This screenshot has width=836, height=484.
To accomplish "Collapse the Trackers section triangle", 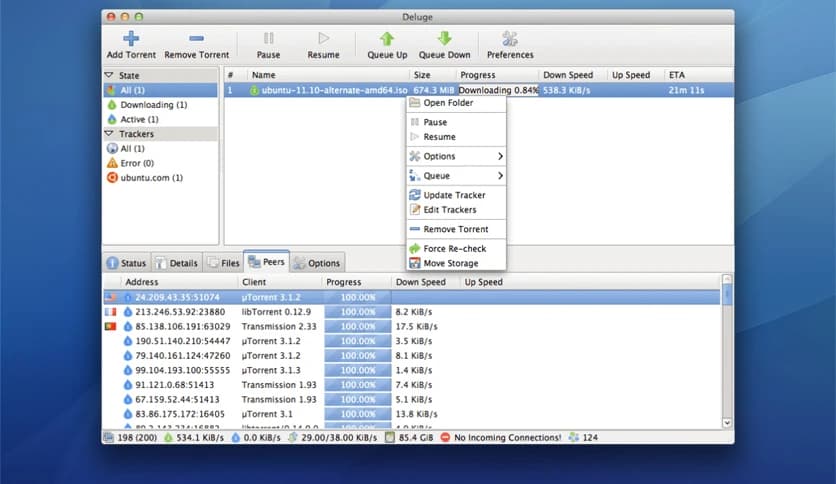I will [x=109, y=133].
